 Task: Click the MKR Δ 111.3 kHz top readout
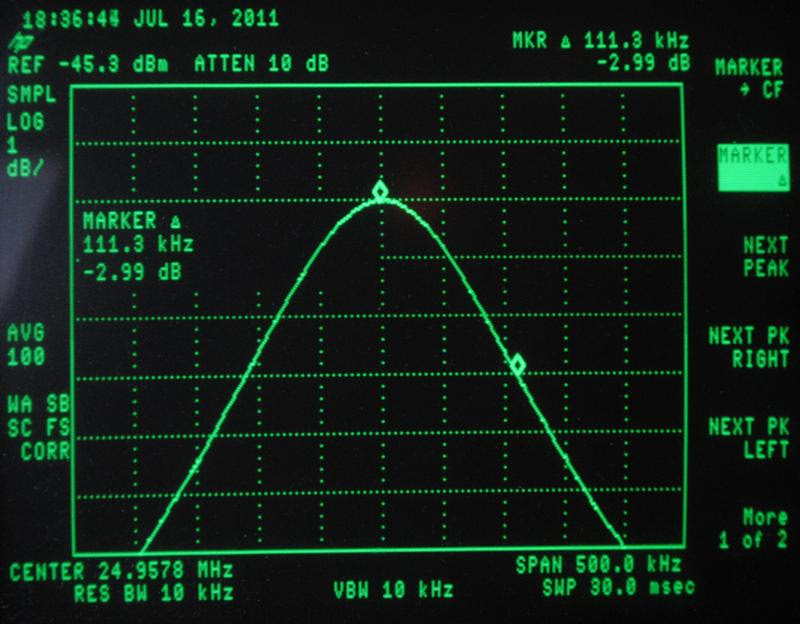(x=601, y=40)
